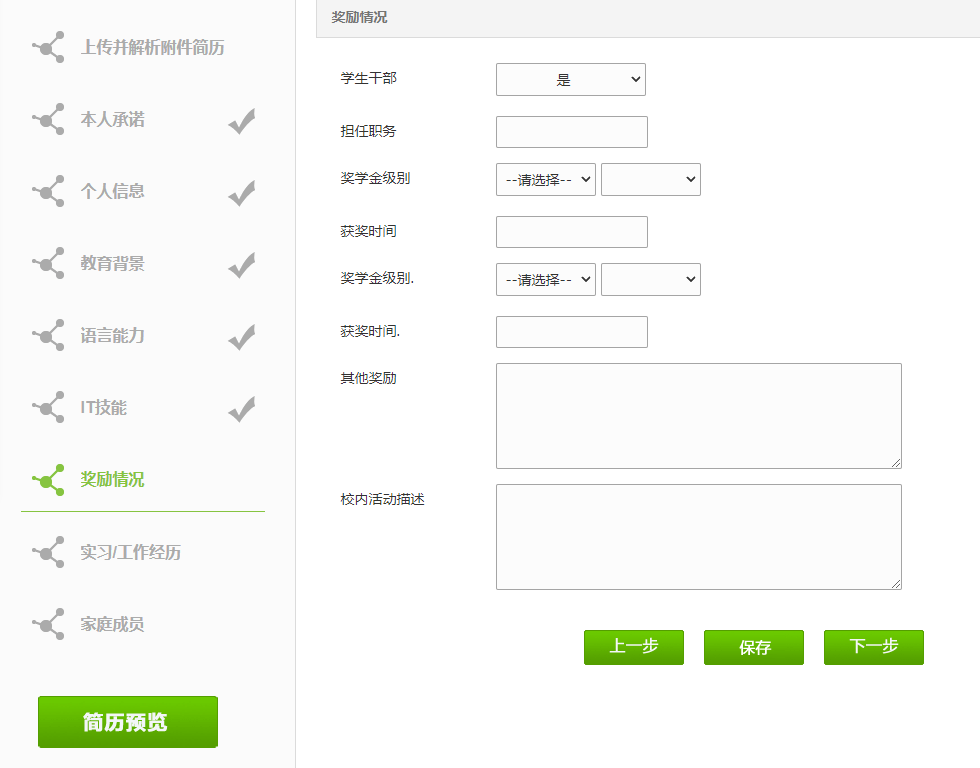This screenshot has width=980, height=768.
Task: Open the 学生干部 dropdown
Action: click(570, 80)
